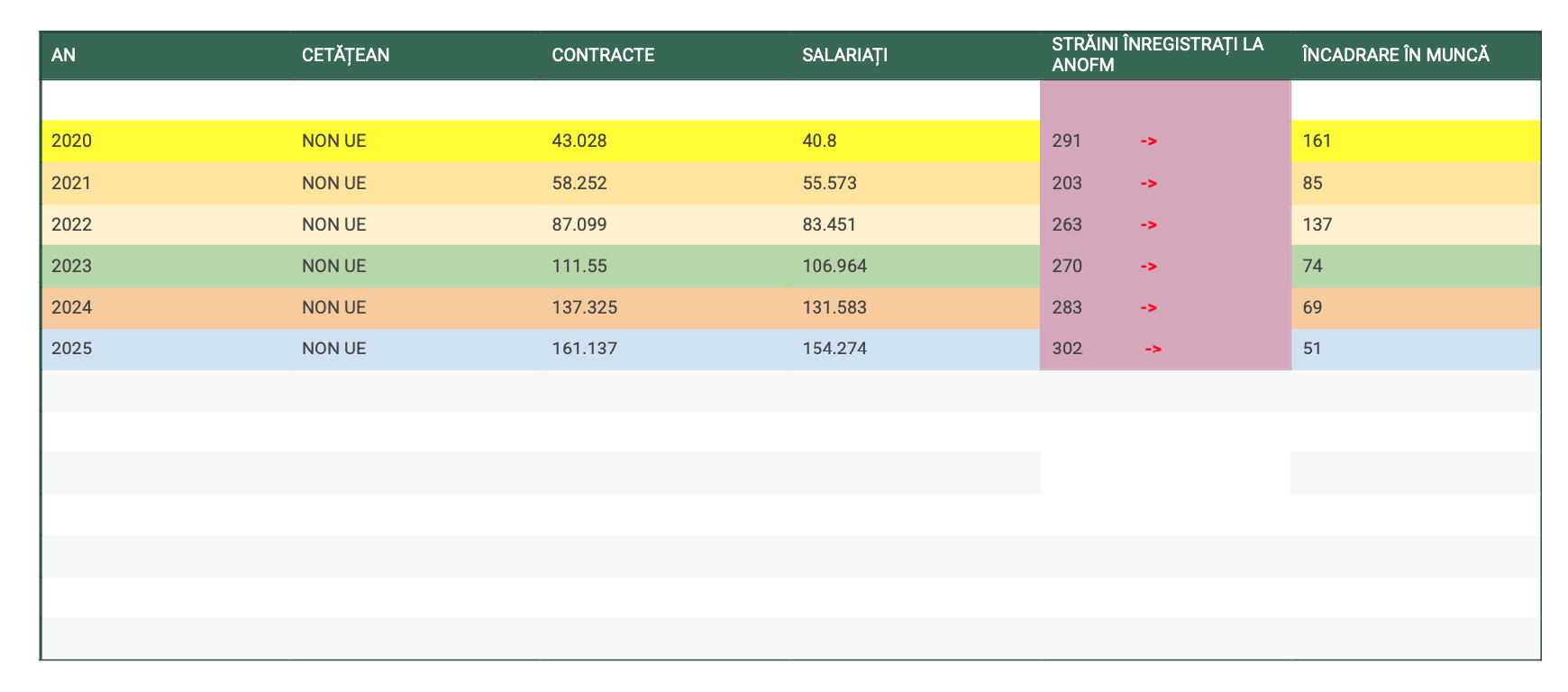
Task: Click the 2025 year cell
Action: coord(72,350)
